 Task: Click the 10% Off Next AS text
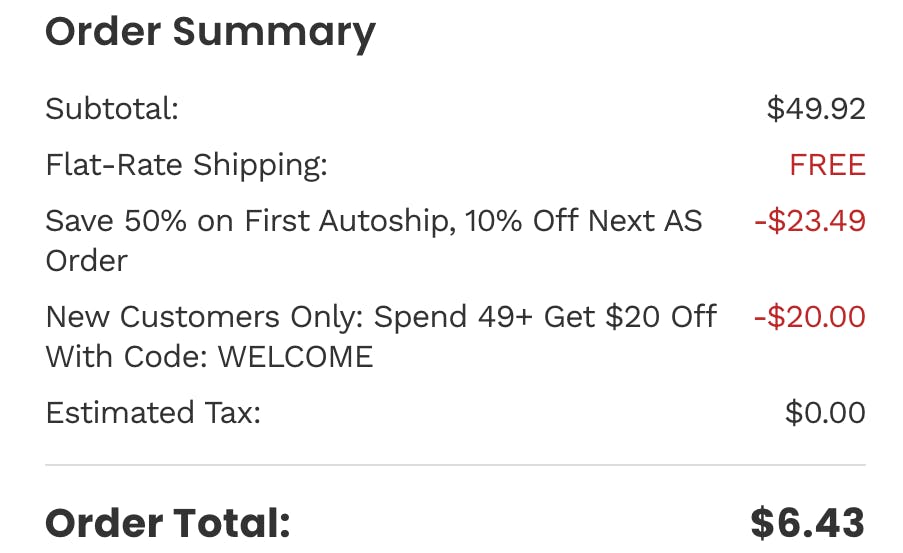click(583, 221)
